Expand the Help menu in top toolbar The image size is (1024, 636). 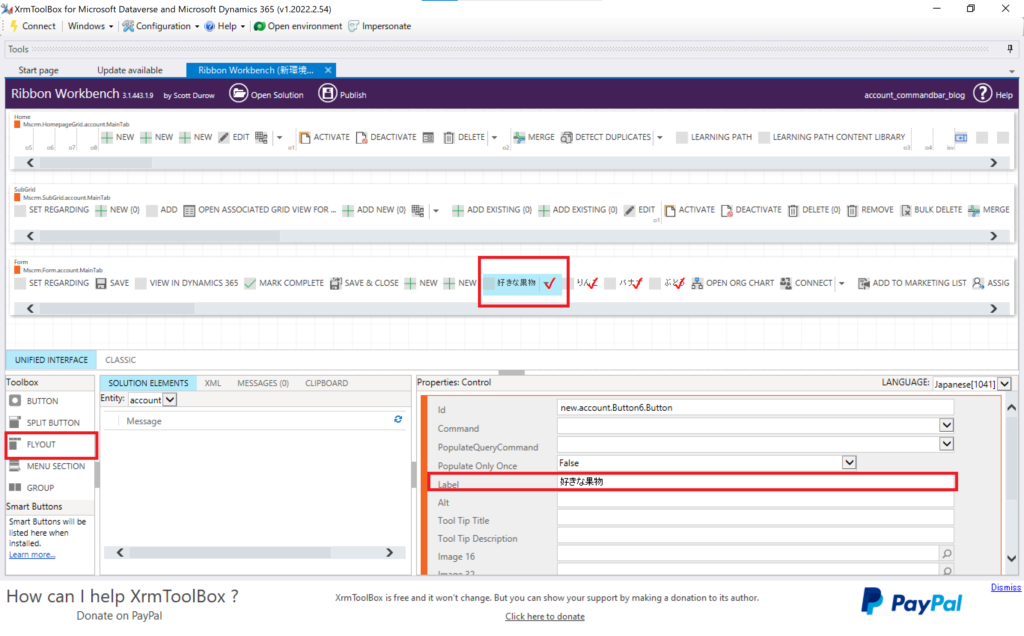(x=225, y=26)
